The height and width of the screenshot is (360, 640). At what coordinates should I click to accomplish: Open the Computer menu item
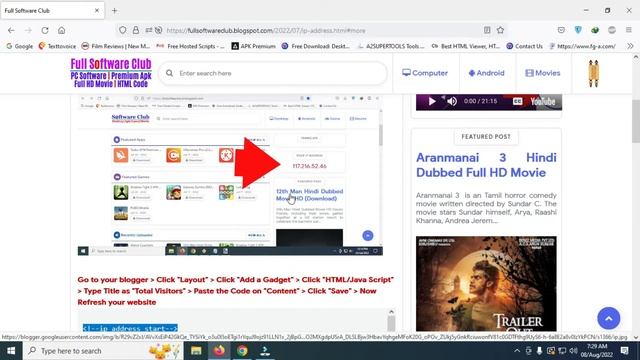(x=425, y=73)
